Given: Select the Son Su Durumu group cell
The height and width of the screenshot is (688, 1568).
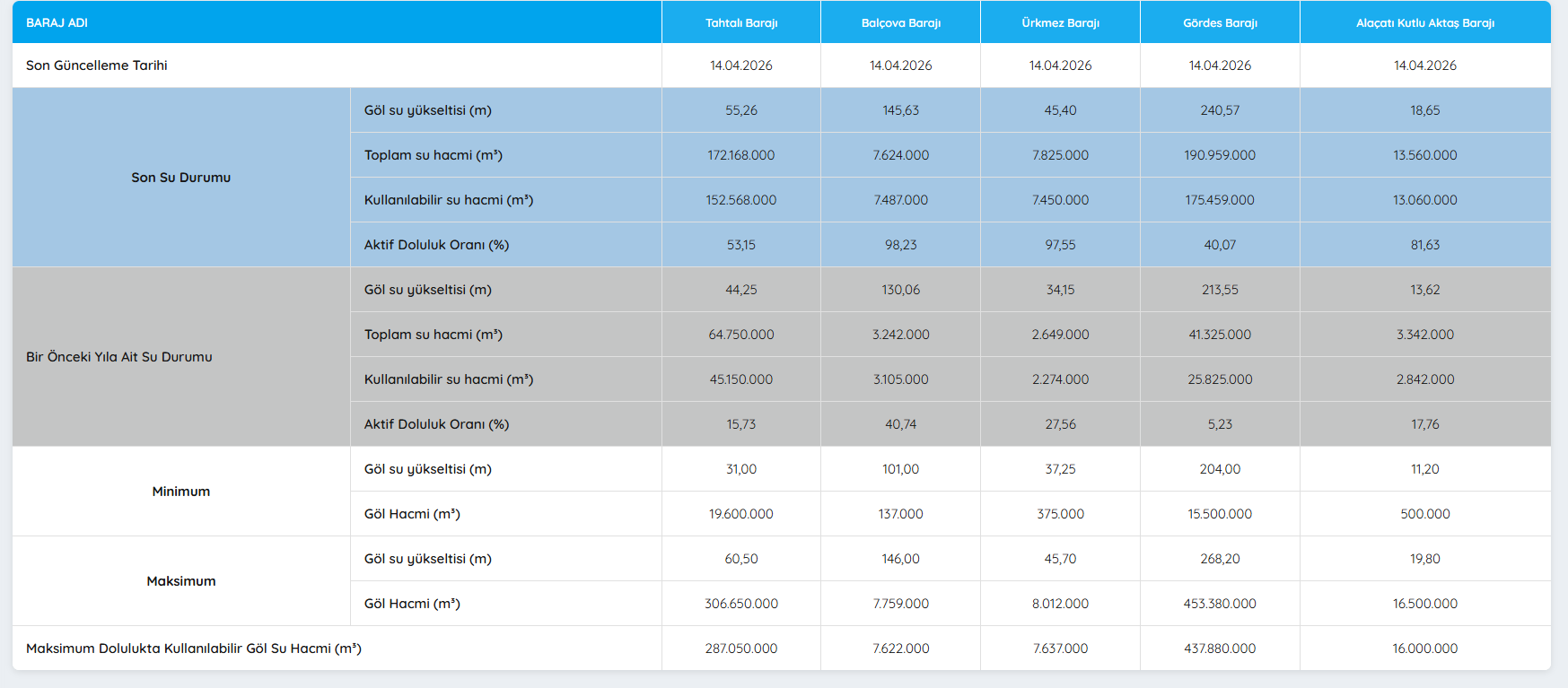Looking at the screenshot, I should pyautogui.click(x=180, y=178).
